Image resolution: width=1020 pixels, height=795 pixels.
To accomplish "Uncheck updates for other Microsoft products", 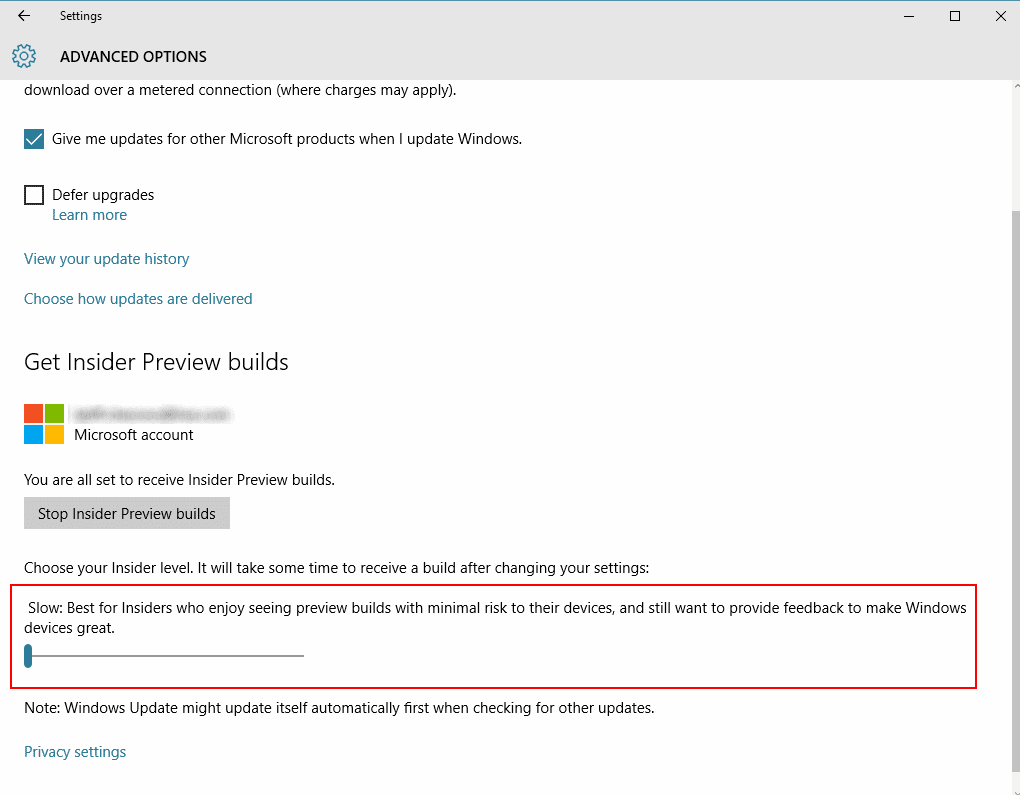I will click(x=34, y=139).
